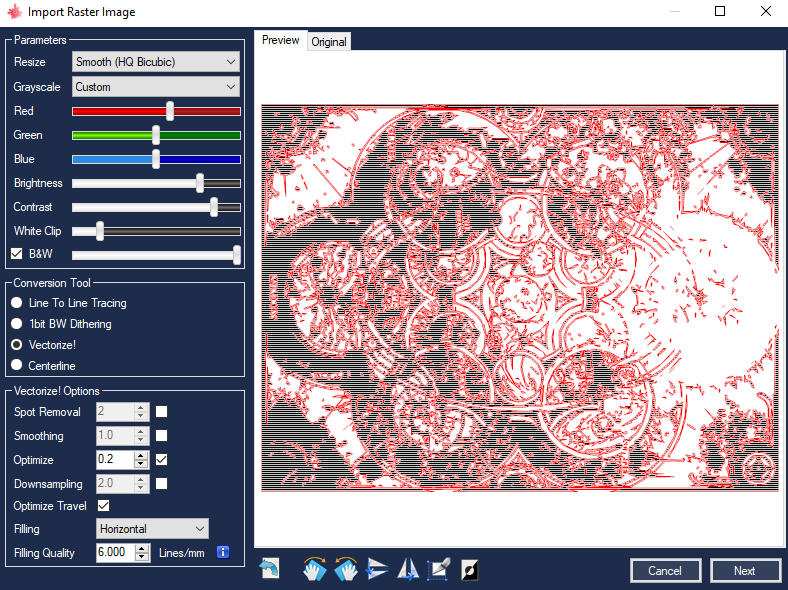This screenshot has height=590, width=788.
Task: Decrease Filling Quality with down arrow
Action: click(142, 557)
